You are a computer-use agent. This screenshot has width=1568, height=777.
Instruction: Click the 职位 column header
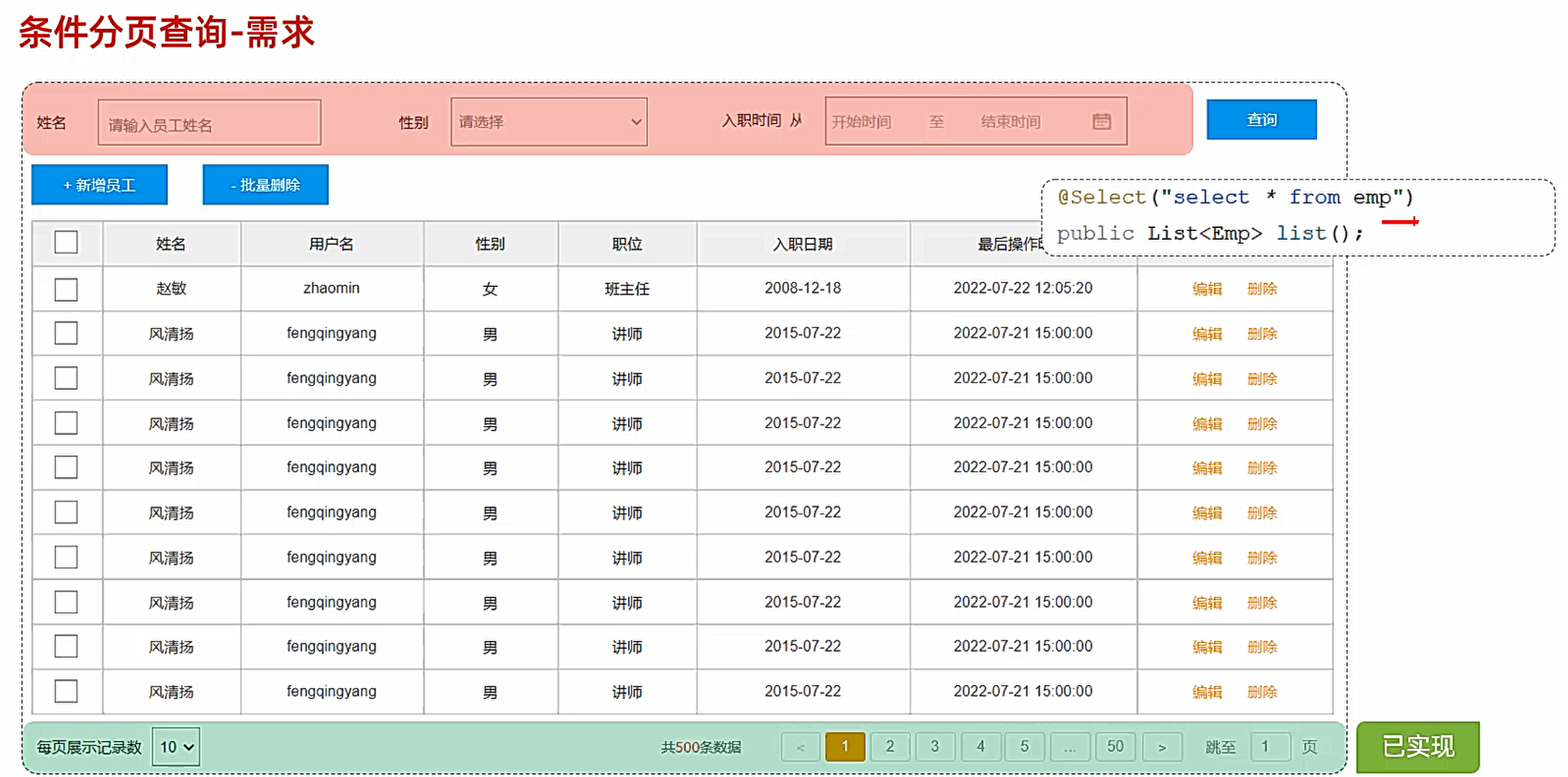[627, 244]
